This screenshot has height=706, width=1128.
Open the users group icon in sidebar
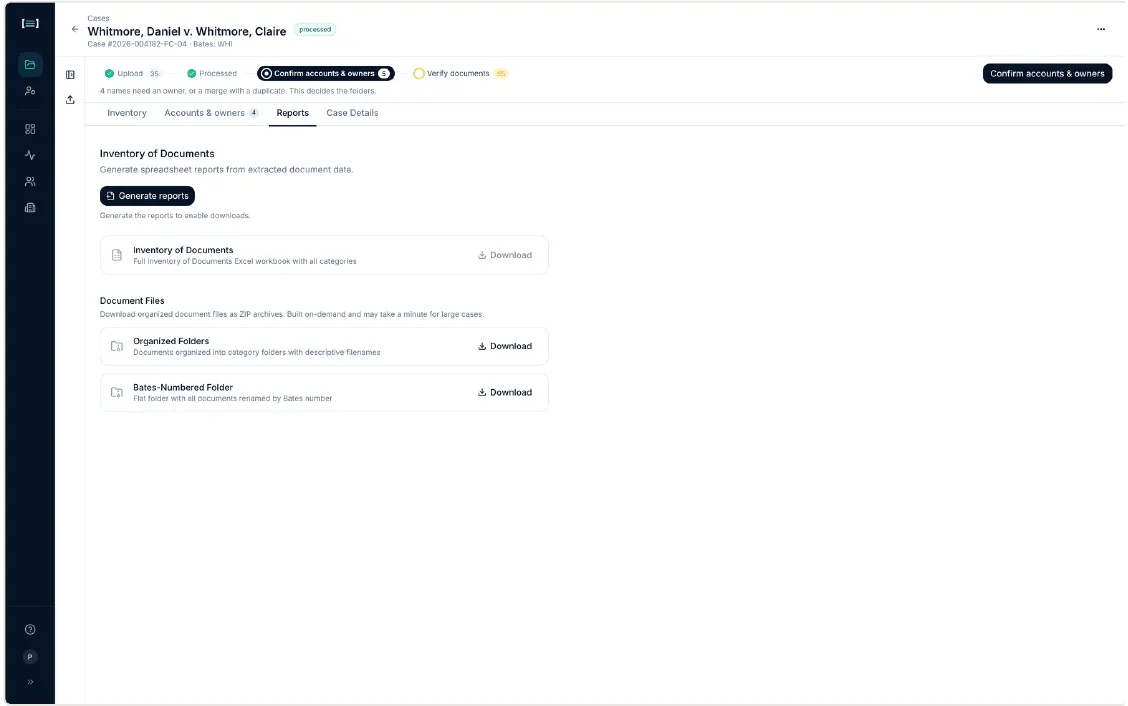point(29,181)
